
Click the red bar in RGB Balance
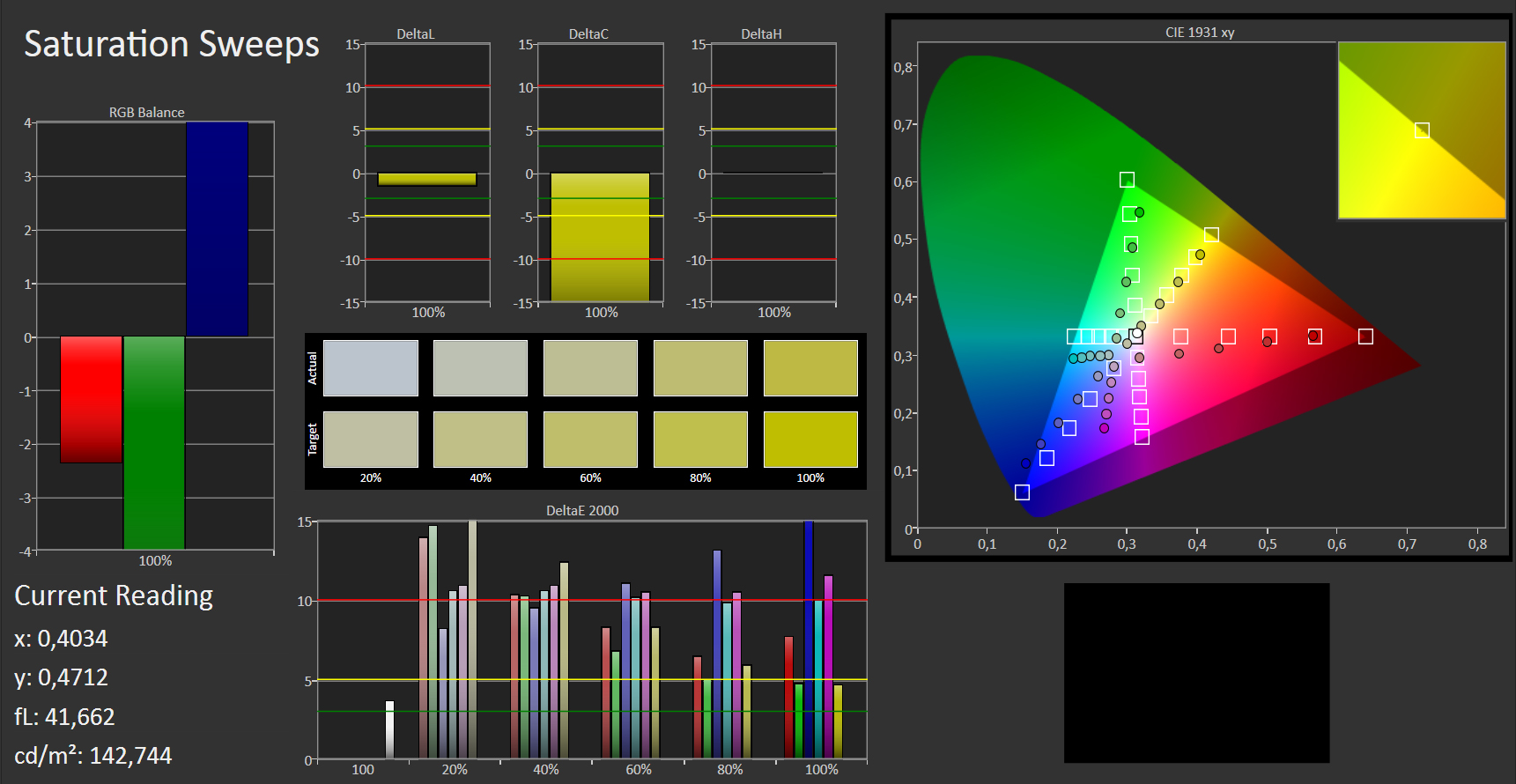coord(91,399)
